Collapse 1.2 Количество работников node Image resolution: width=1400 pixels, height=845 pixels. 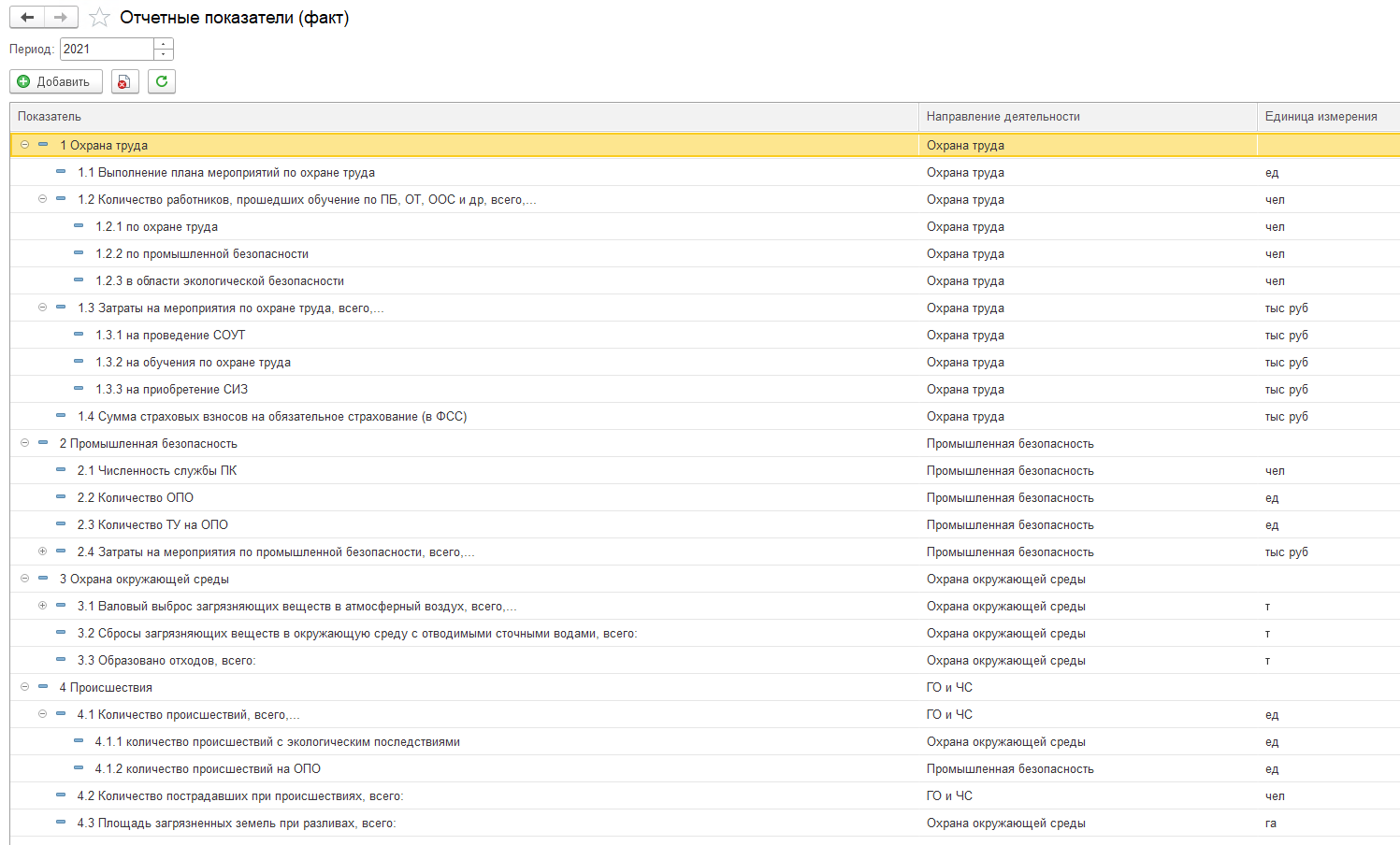pyautogui.click(x=43, y=199)
